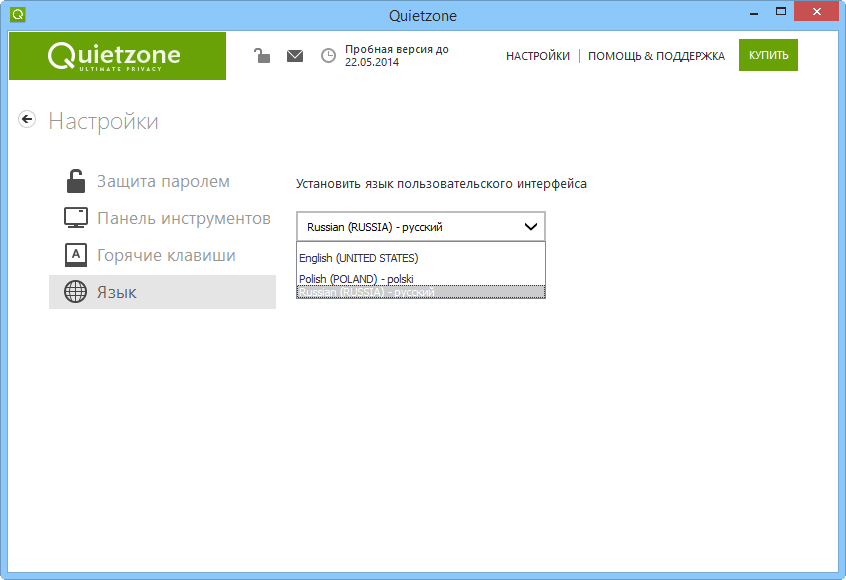Viewport: 846px width, 580px height.
Task: Open the Горячие клавиши settings section
Action: pyautogui.click(x=162, y=255)
